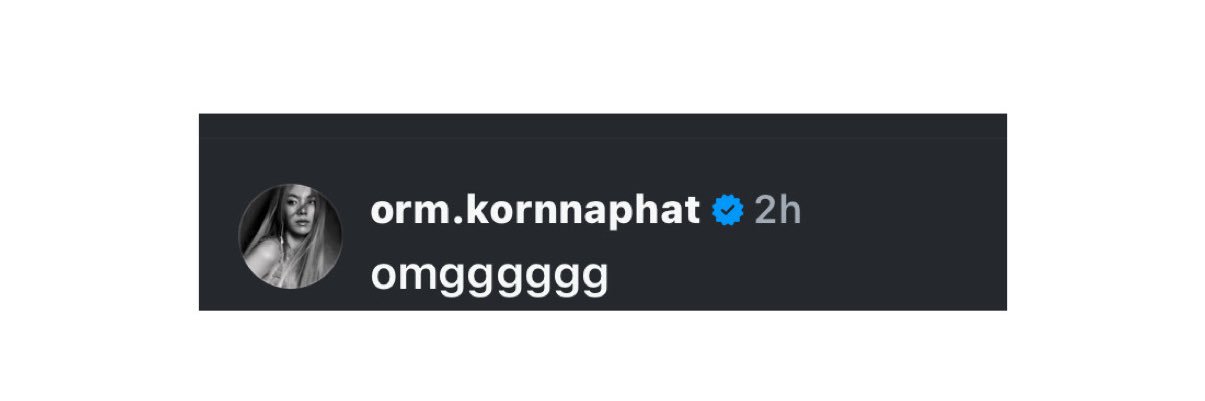The height and width of the screenshot is (401, 1205).
Task: Click the orm.kornnaphat username
Action: [534, 211]
